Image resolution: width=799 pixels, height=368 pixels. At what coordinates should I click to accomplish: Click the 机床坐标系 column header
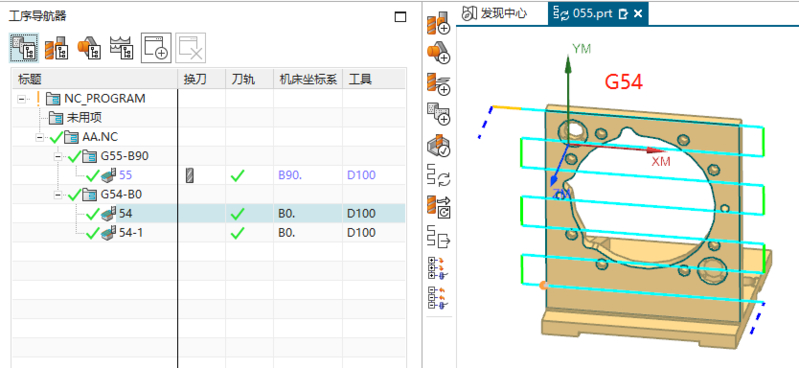click(x=308, y=78)
